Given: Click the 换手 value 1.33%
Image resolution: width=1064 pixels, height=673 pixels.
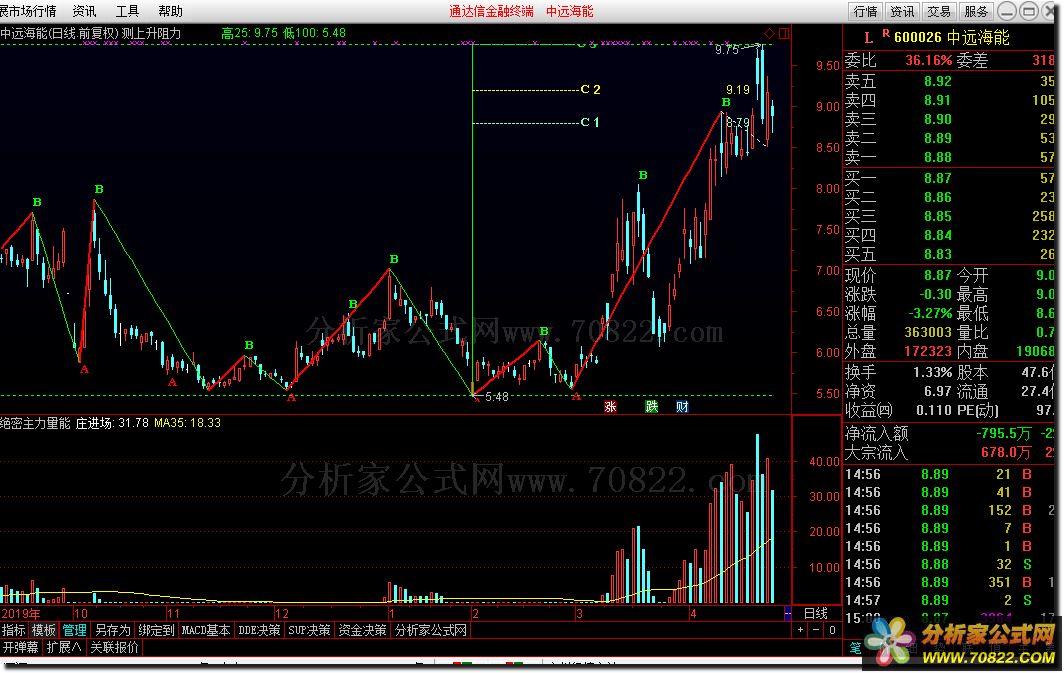Looking at the screenshot, I should click(933, 372).
